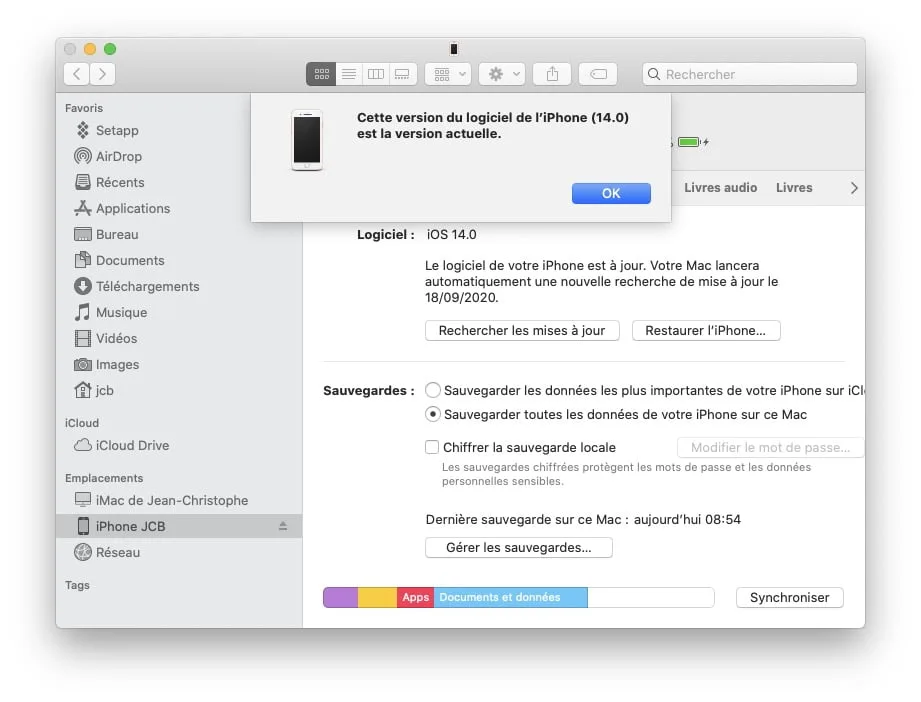Click the Emplacements sidebar section header
Viewport: 921px width, 702px height.
coord(104,478)
